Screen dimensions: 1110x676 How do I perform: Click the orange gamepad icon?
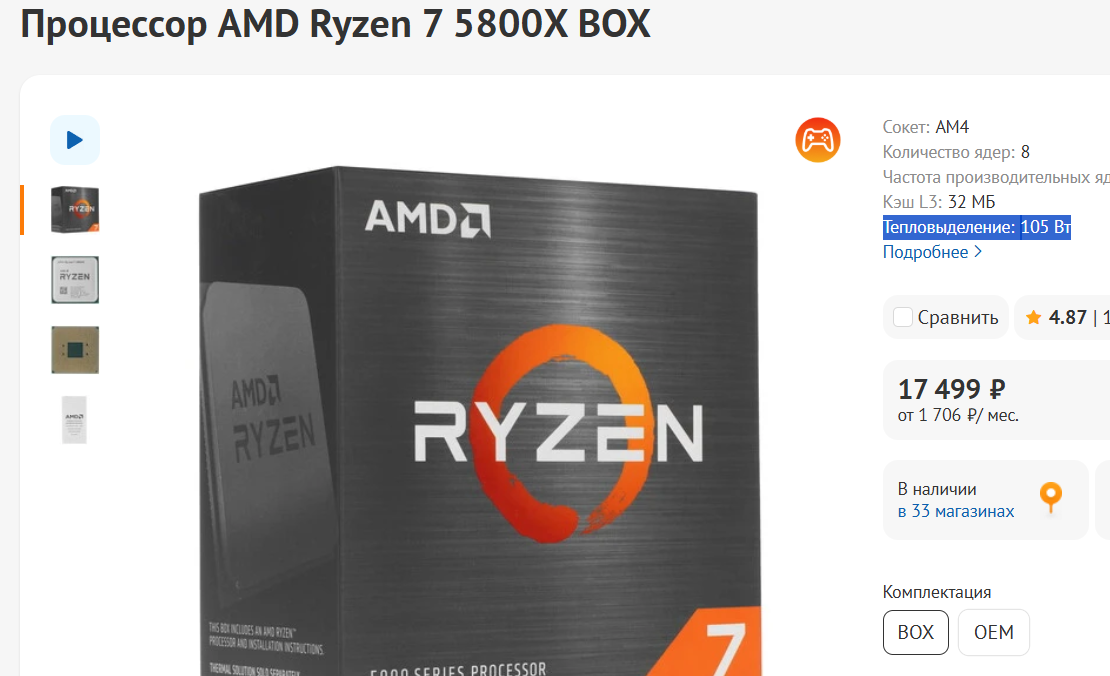818,140
